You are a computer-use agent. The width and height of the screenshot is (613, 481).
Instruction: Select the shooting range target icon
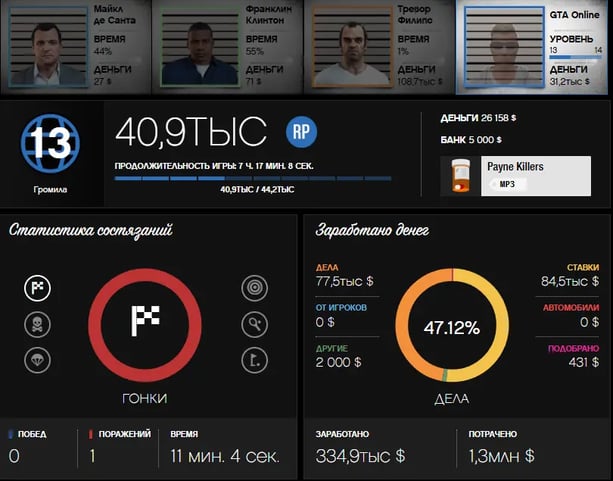pyautogui.click(x=255, y=289)
